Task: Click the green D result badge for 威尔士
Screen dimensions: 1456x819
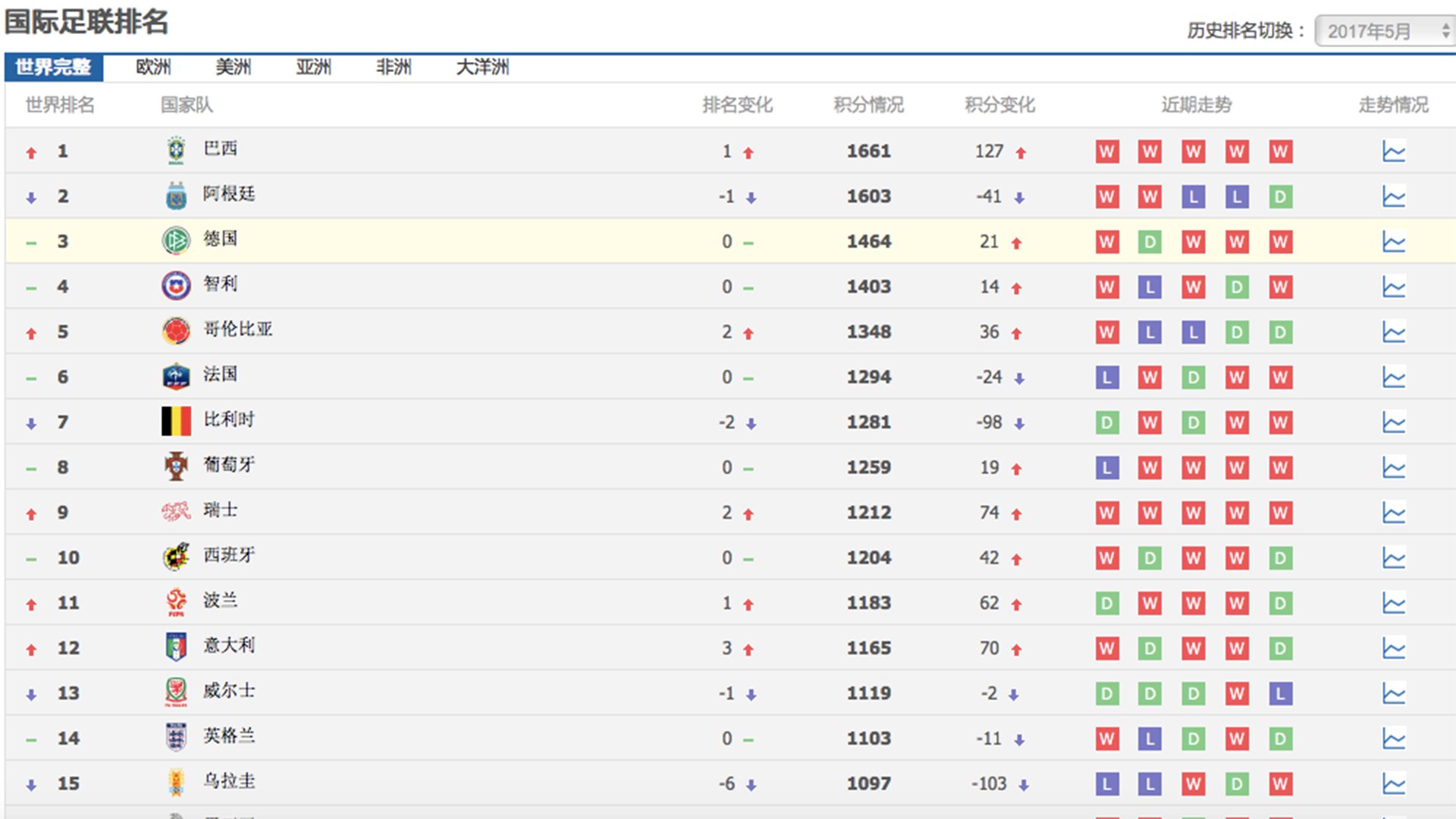Action: (x=1107, y=693)
